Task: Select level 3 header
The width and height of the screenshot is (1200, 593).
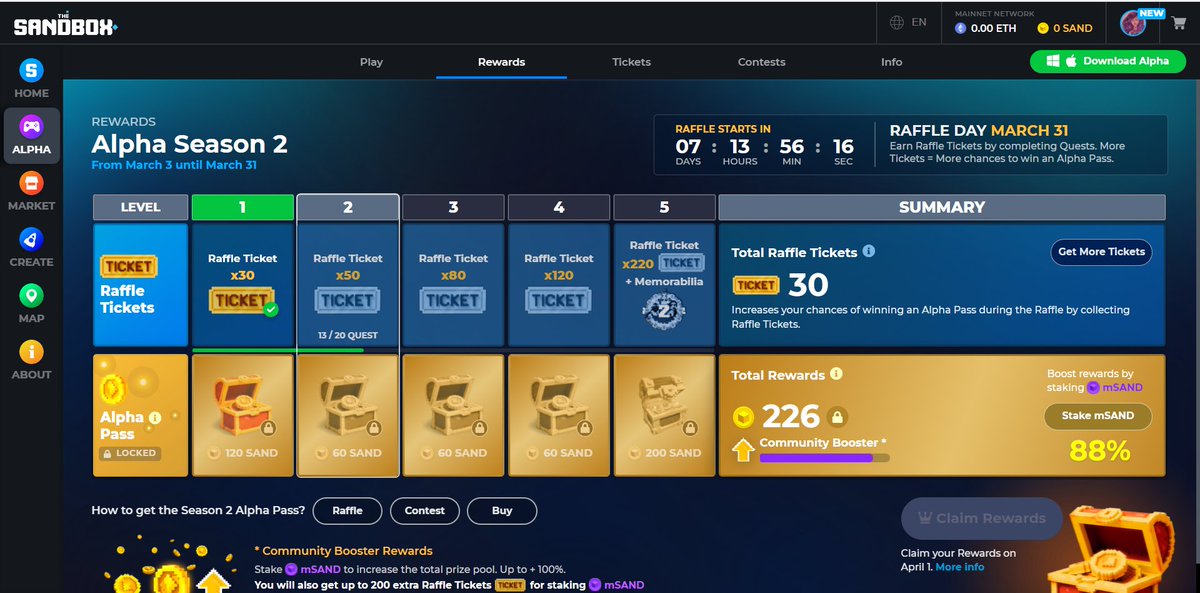Action: pyautogui.click(x=453, y=207)
